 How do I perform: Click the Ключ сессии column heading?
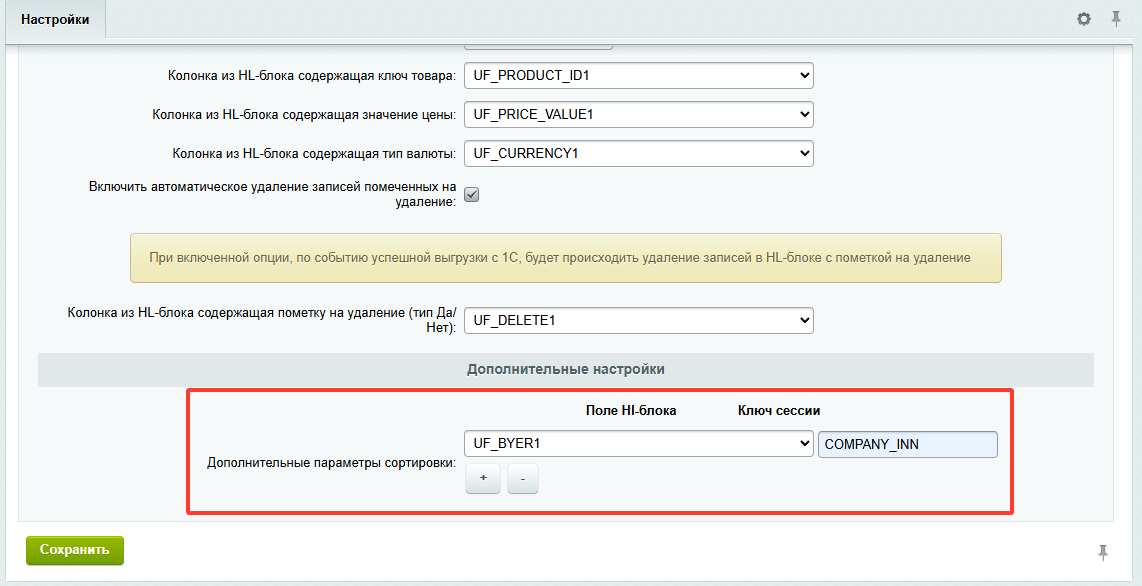tap(779, 411)
